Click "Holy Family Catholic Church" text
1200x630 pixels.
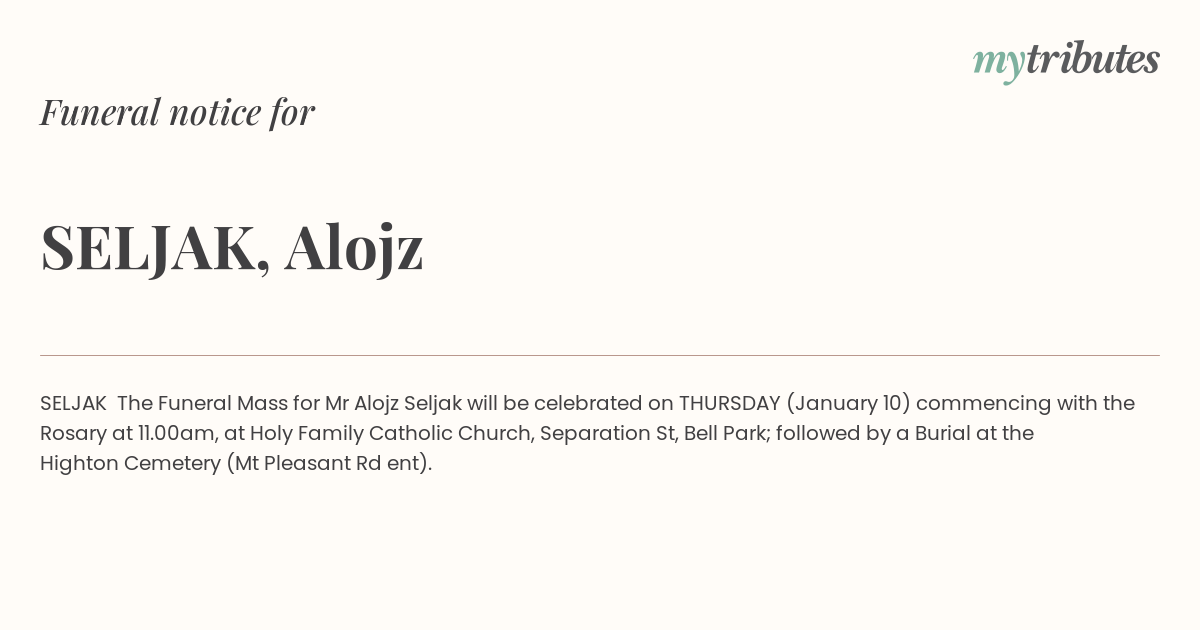(389, 434)
